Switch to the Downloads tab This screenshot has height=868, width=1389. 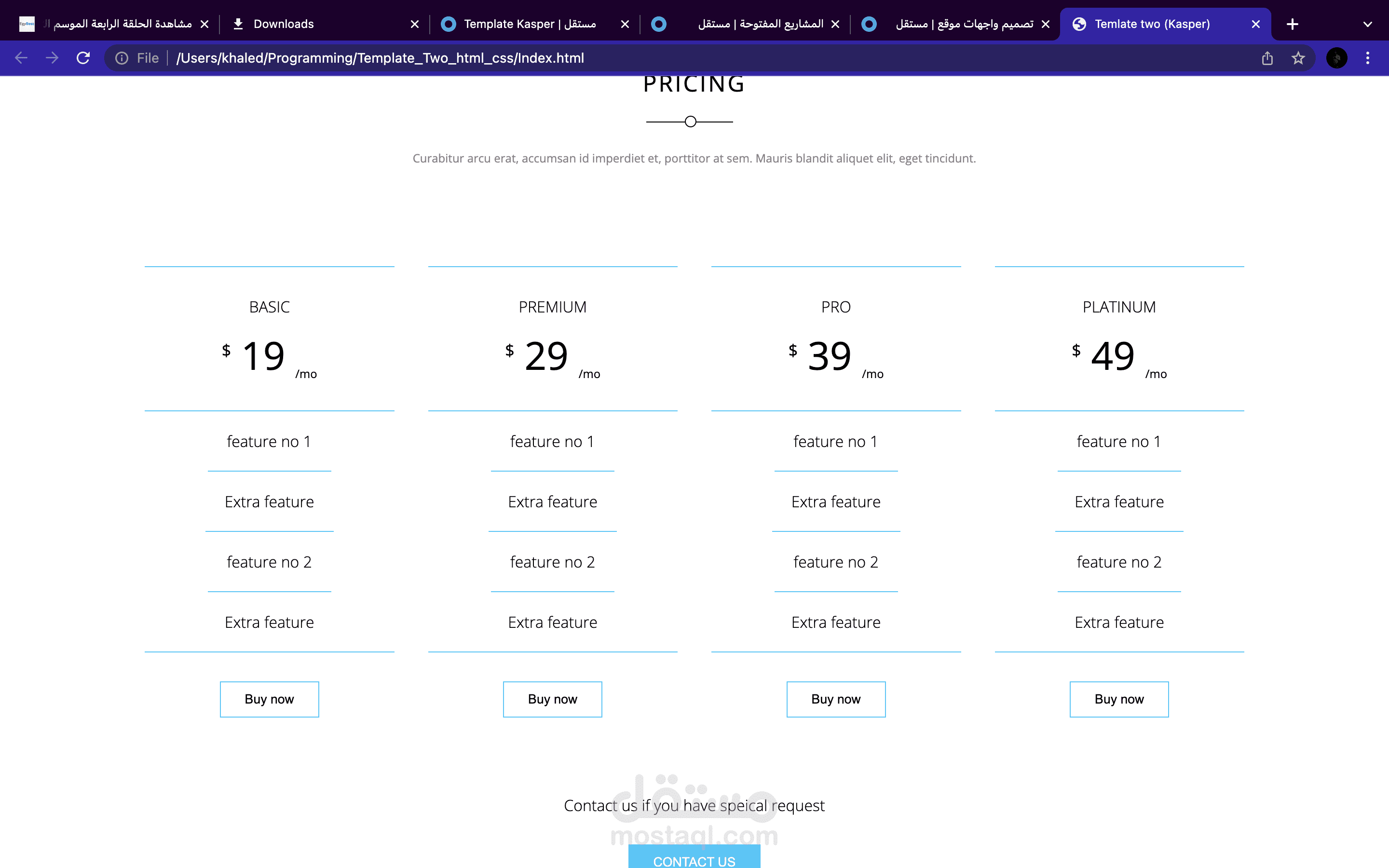coord(284,24)
